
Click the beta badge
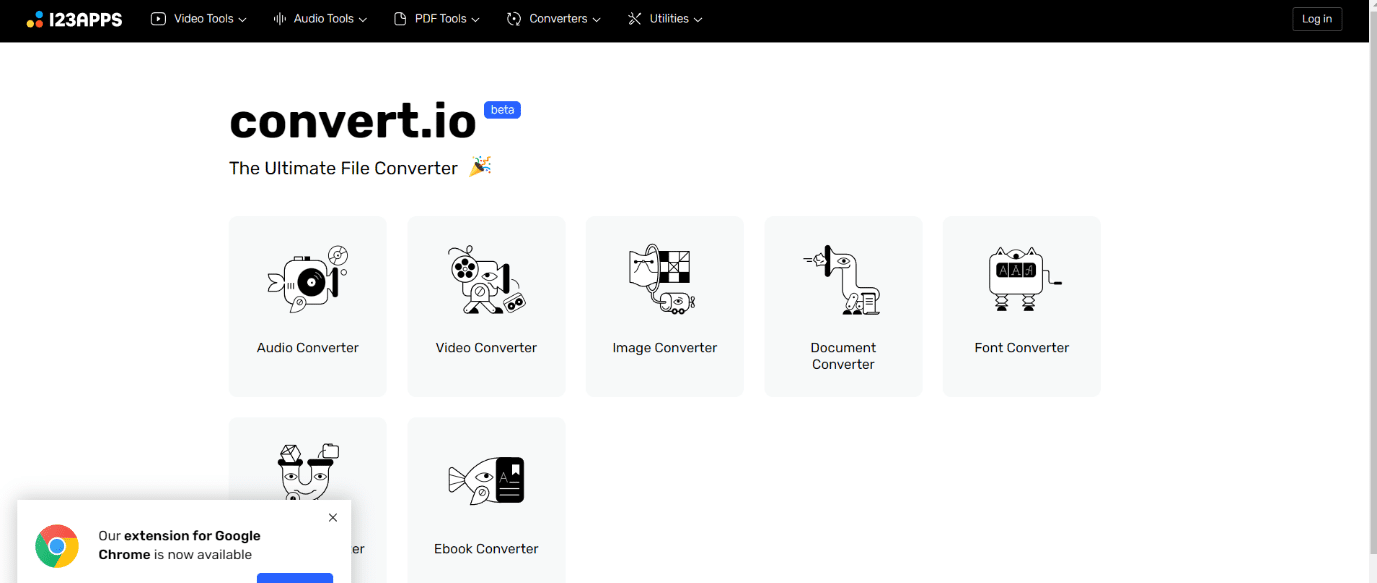[x=502, y=110]
